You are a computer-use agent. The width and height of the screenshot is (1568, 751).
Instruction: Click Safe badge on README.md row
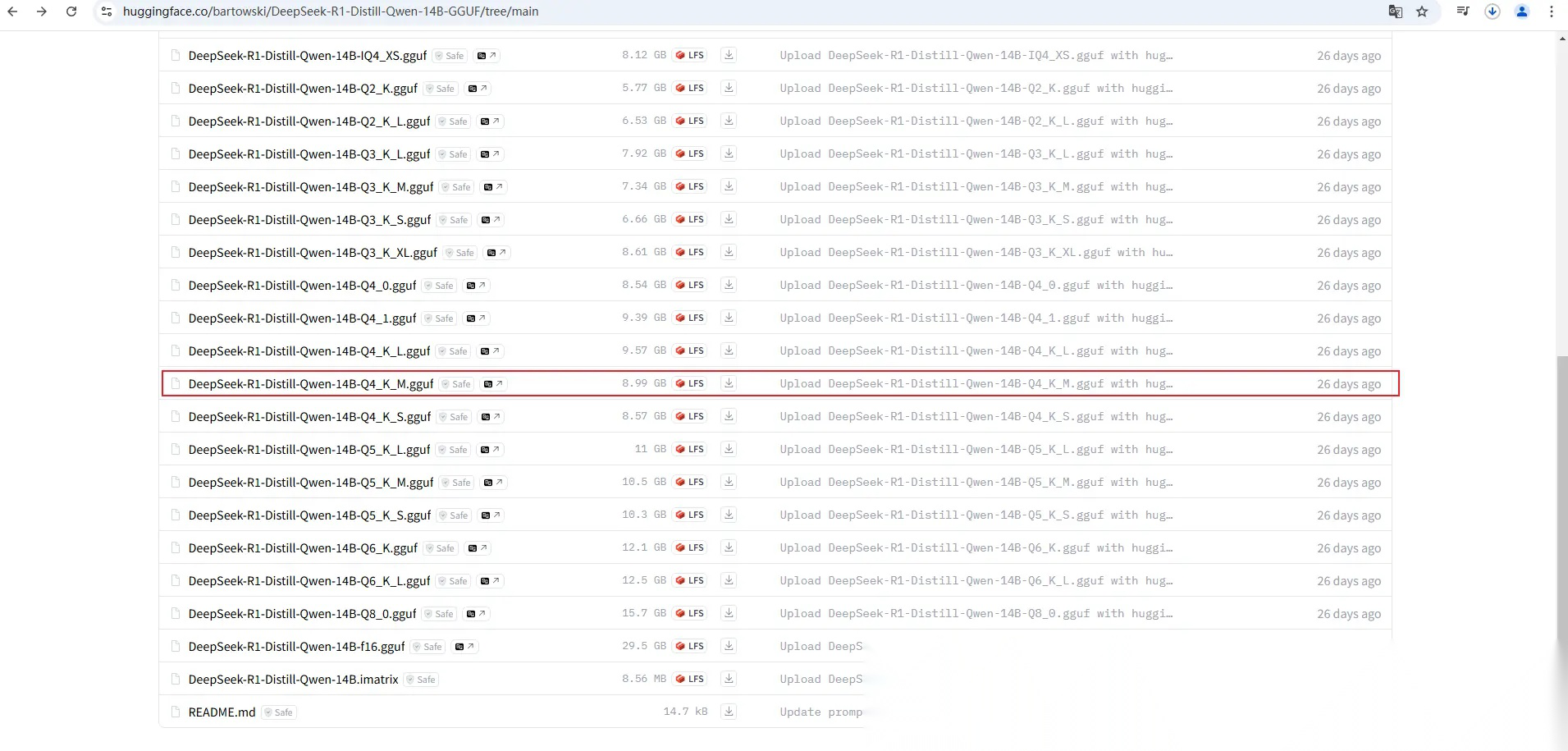(x=278, y=712)
